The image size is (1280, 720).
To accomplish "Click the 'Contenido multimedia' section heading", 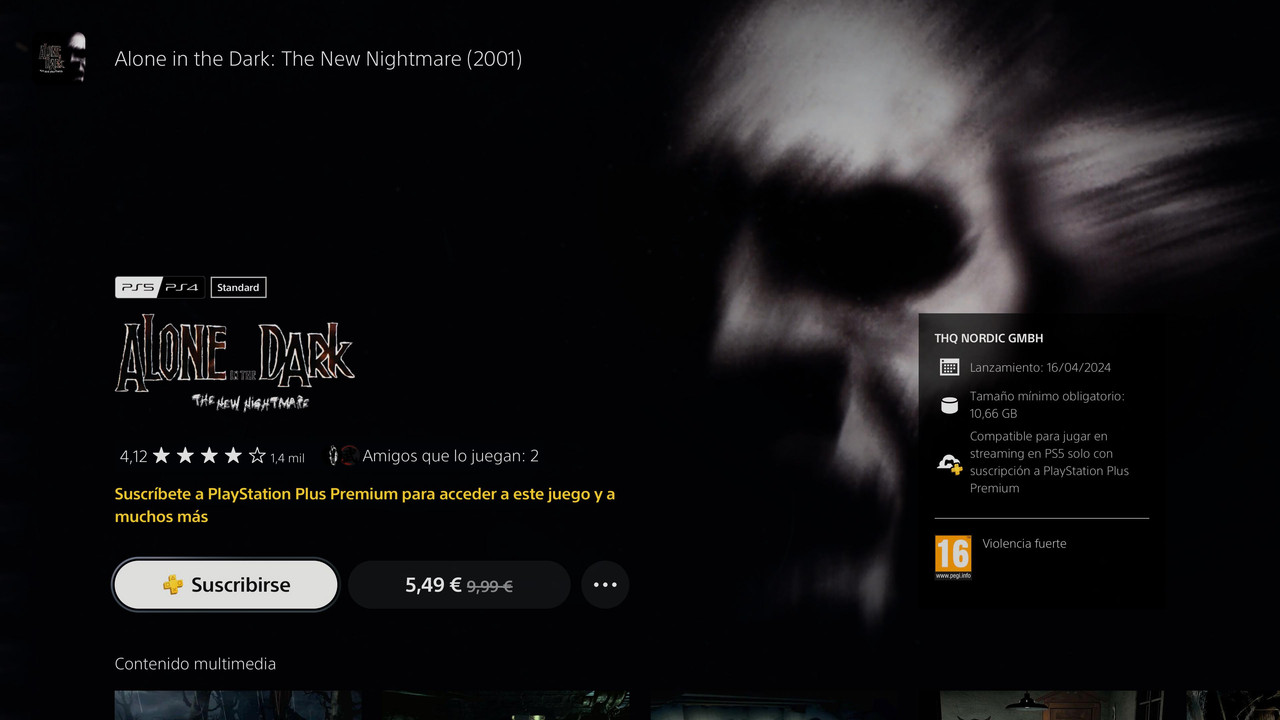I will pyautogui.click(x=195, y=664).
